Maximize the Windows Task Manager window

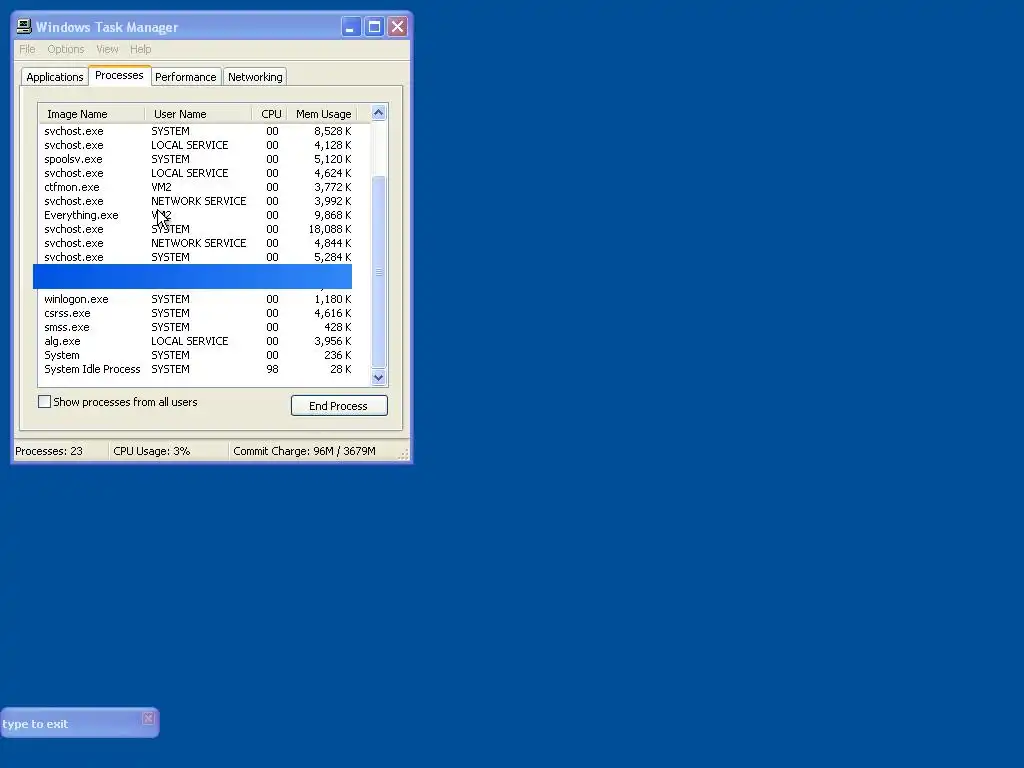click(x=374, y=27)
